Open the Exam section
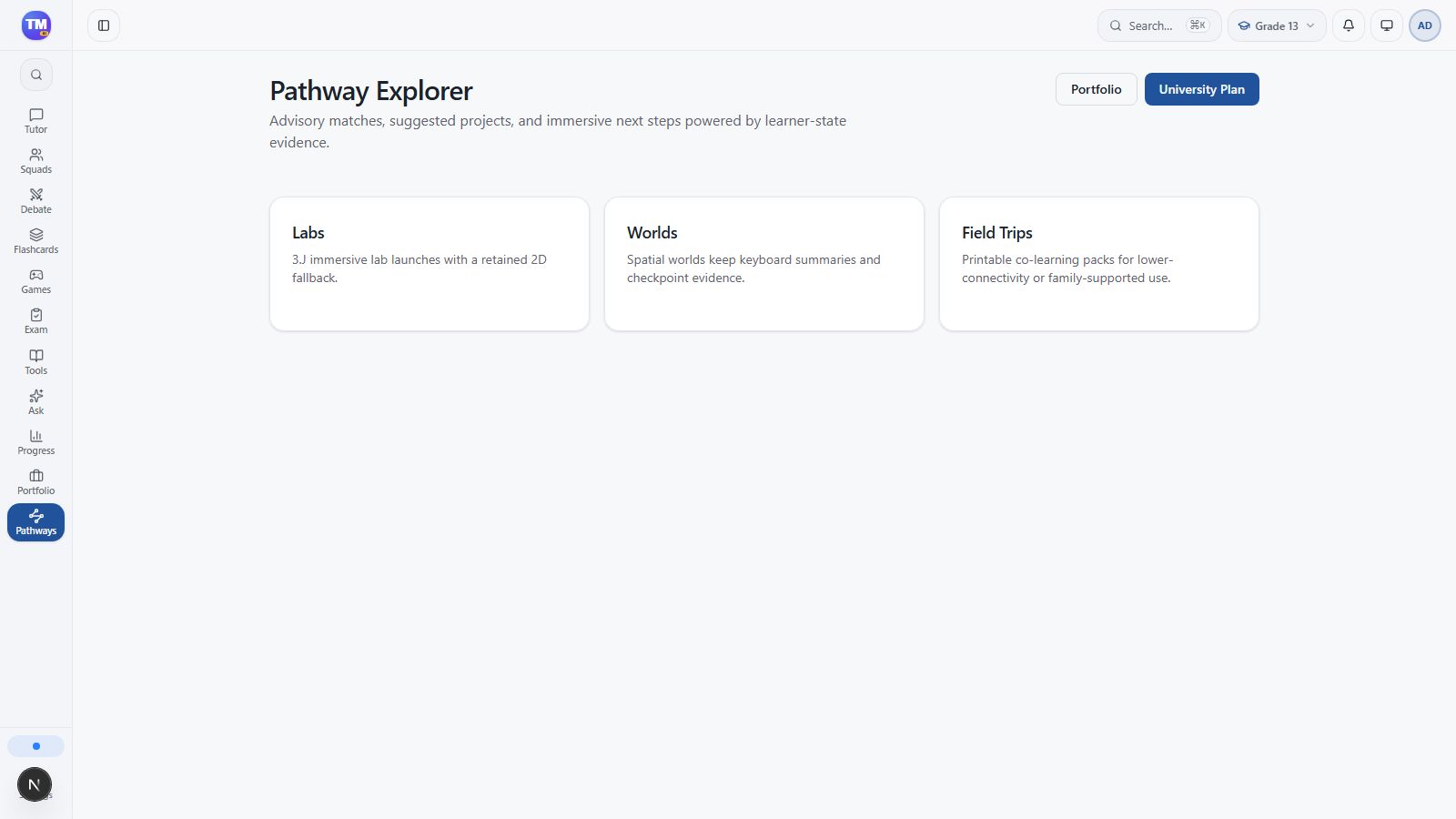1456x819 pixels. pyautogui.click(x=35, y=321)
